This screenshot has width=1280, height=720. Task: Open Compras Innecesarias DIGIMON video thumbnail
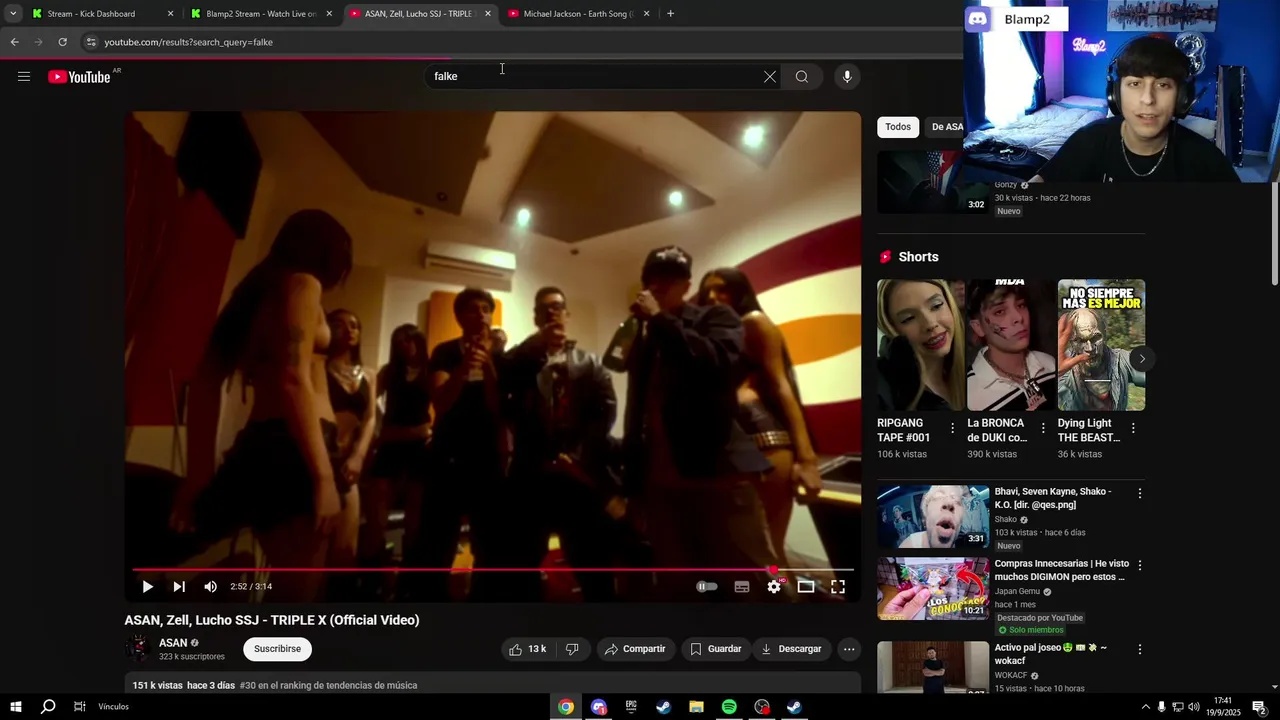[933, 589]
